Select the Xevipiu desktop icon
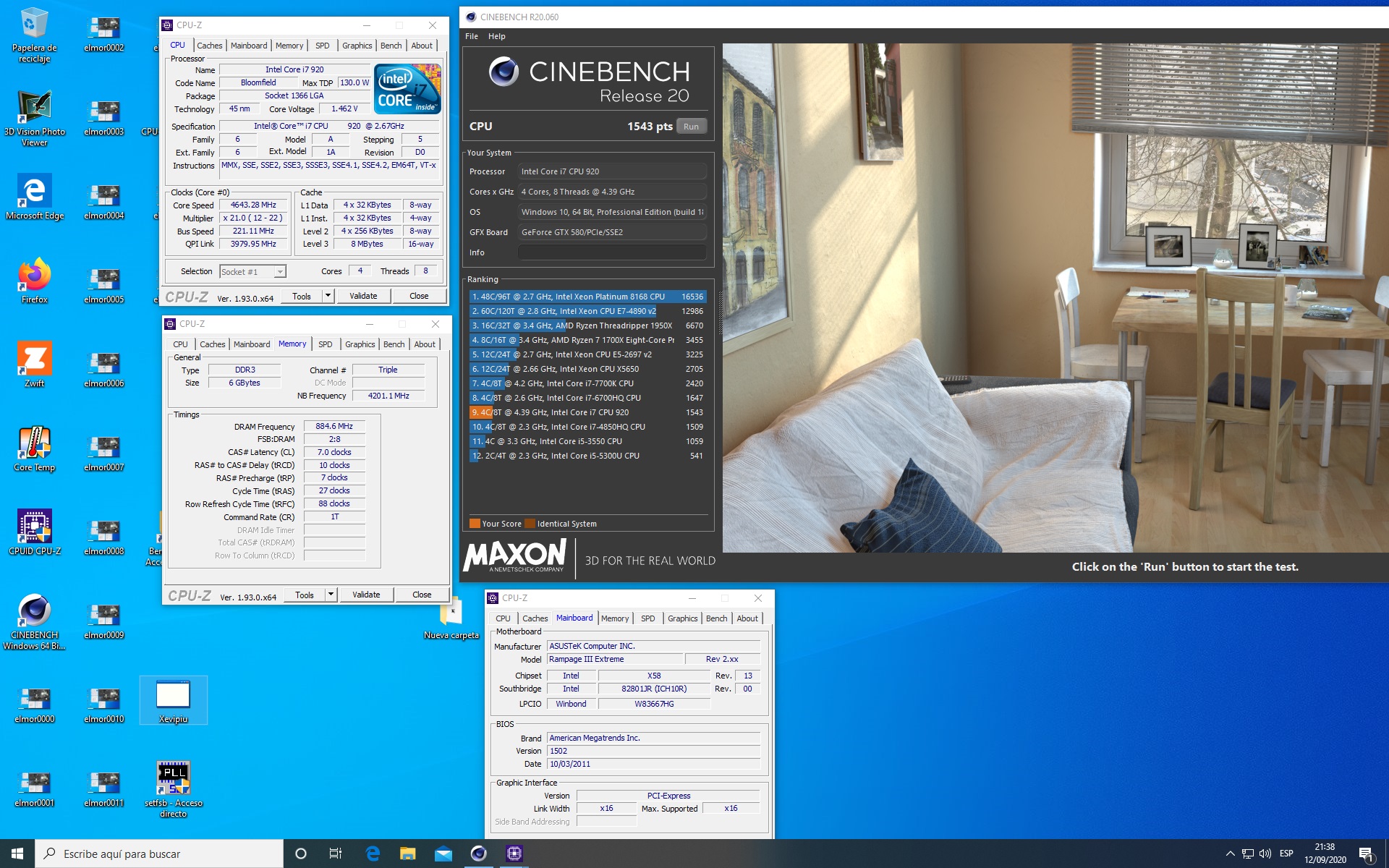The image size is (1389, 868). click(173, 700)
